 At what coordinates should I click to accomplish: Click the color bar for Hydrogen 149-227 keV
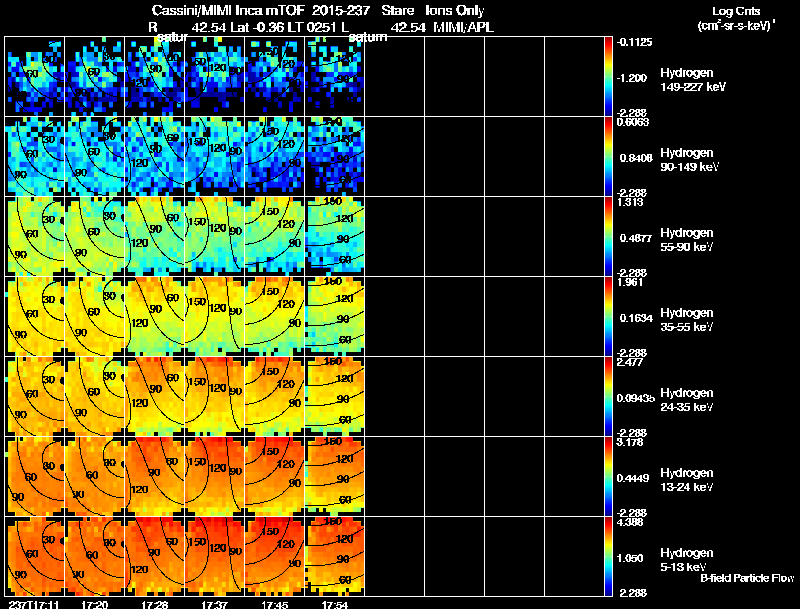(x=609, y=77)
